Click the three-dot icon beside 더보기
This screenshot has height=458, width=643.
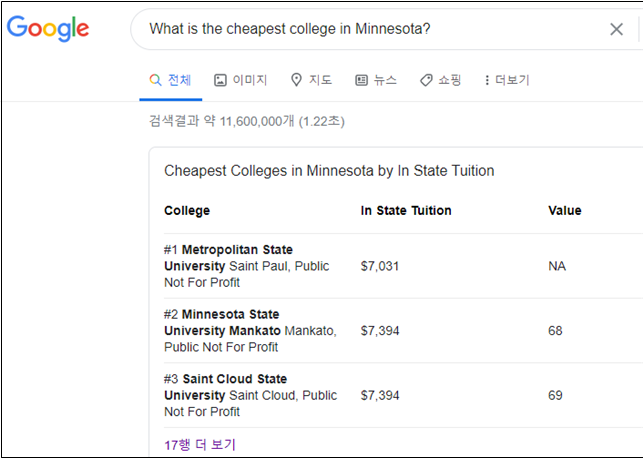pyautogui.click(x=487, y=80)
